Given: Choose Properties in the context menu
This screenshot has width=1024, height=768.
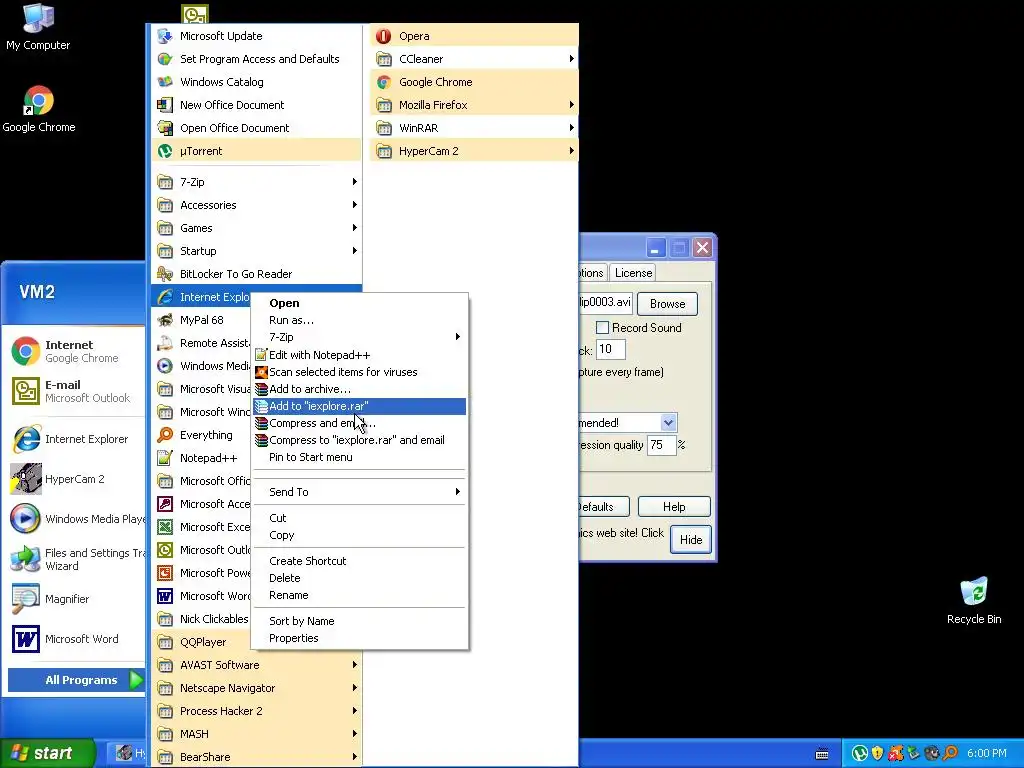Looking at the screenshot, I should click(359, 638).
